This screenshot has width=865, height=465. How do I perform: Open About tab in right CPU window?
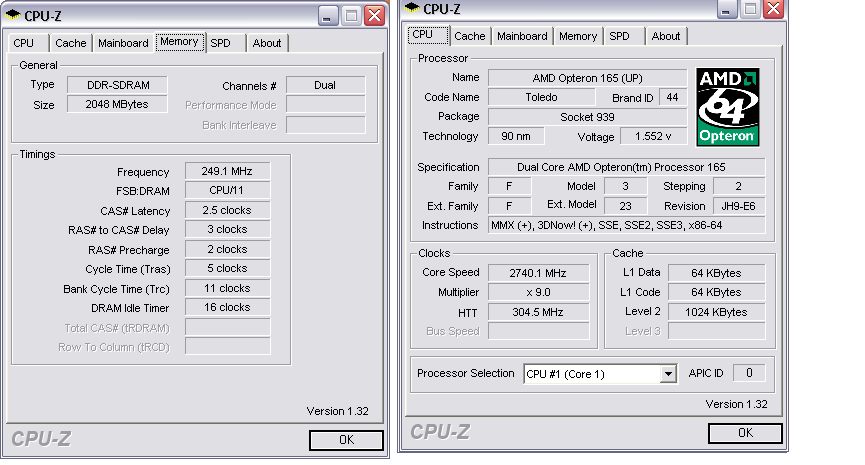click(666, 36)
